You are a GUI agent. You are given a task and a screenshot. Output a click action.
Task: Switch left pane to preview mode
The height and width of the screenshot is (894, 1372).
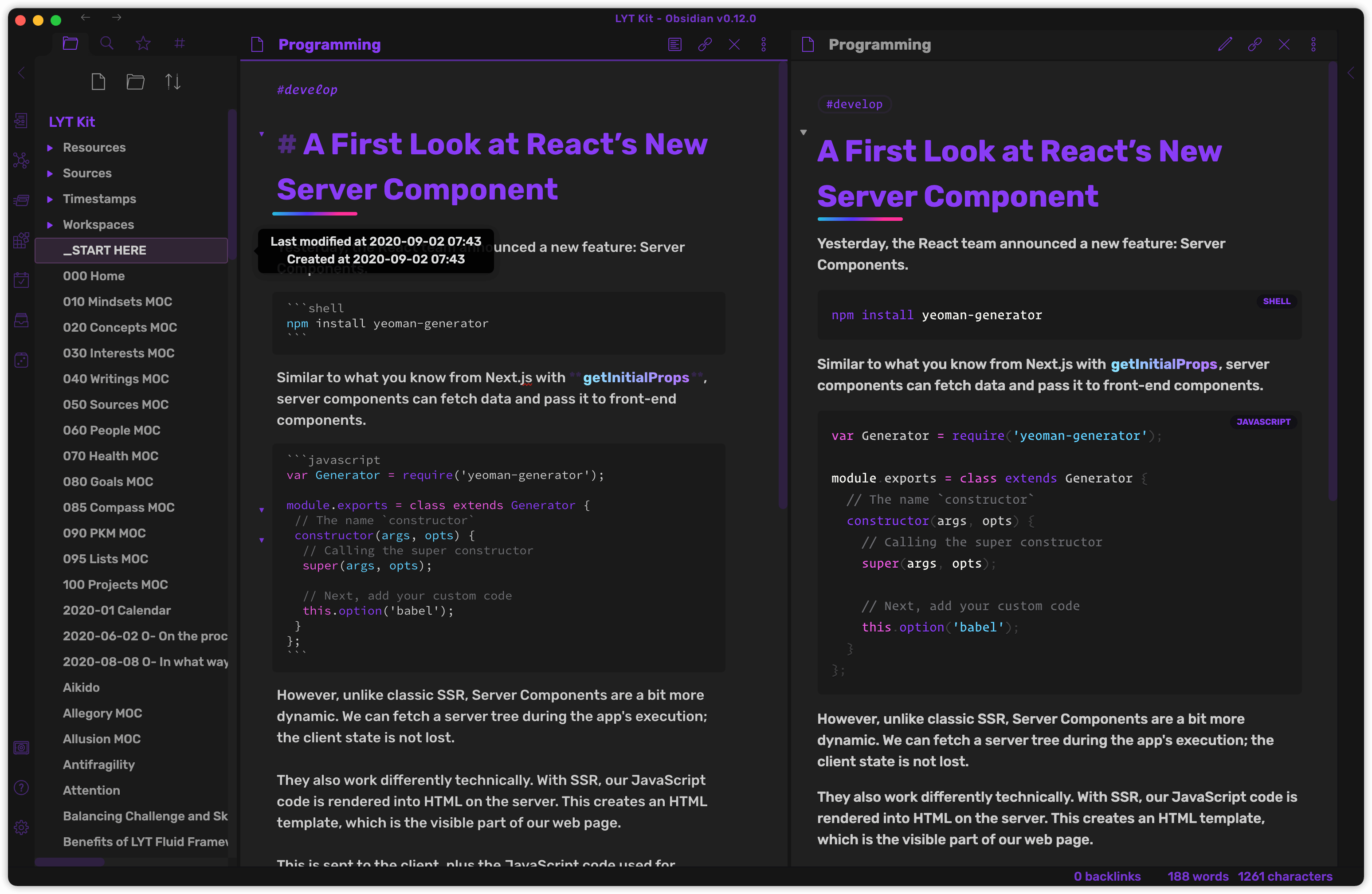click(x=674, y=44)
